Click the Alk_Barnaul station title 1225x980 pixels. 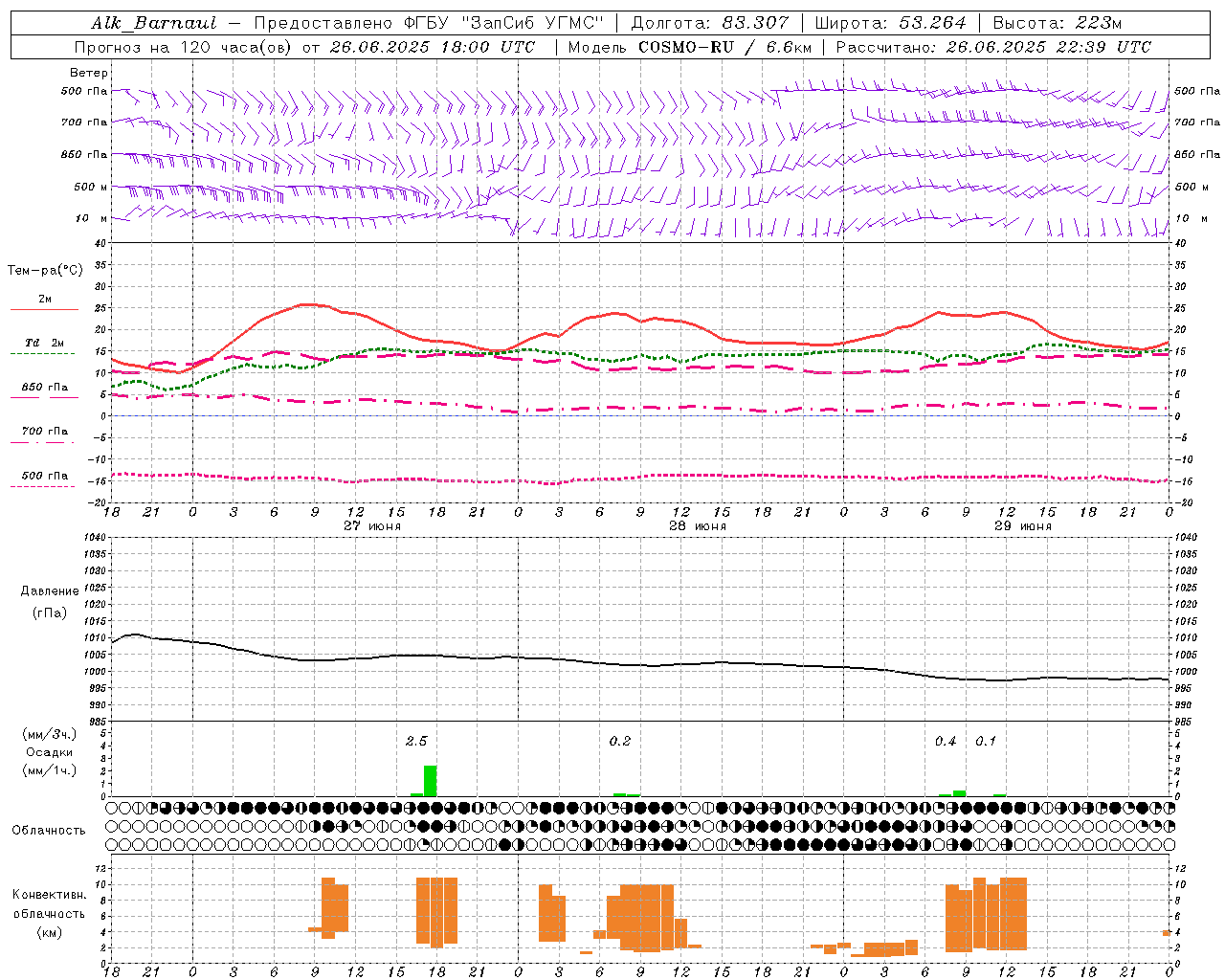coord(154,23)
